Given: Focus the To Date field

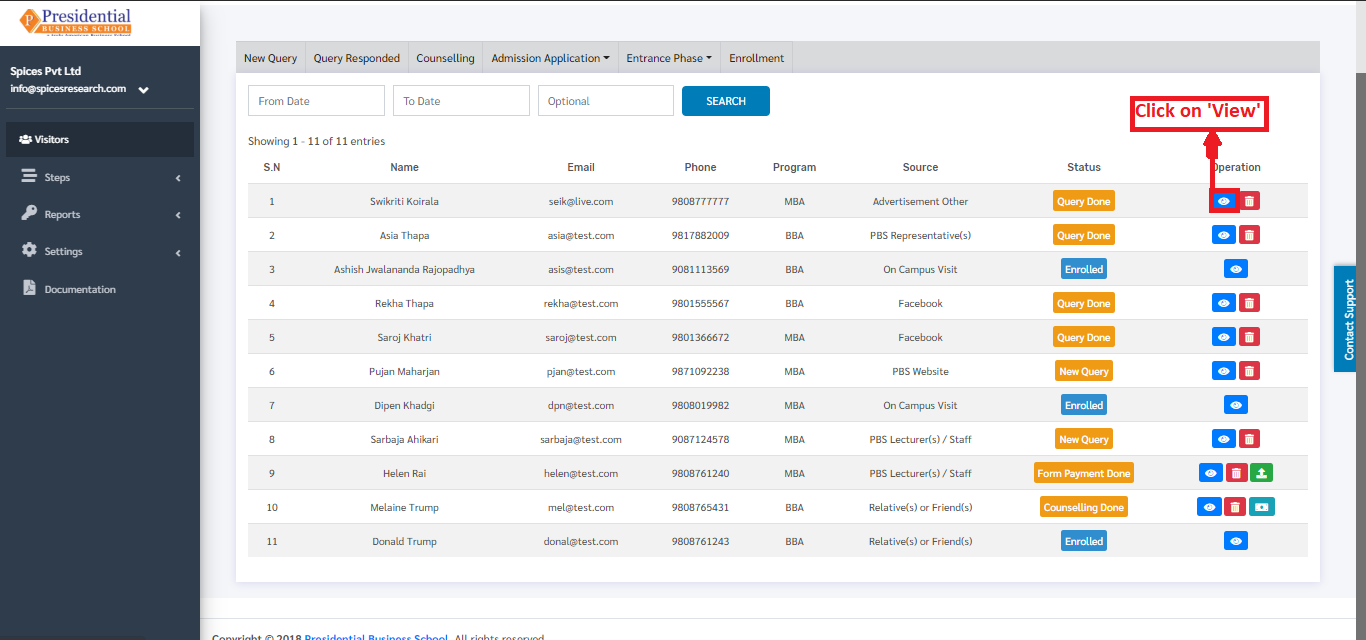Looking at the screenshot, I should [461, 101].
